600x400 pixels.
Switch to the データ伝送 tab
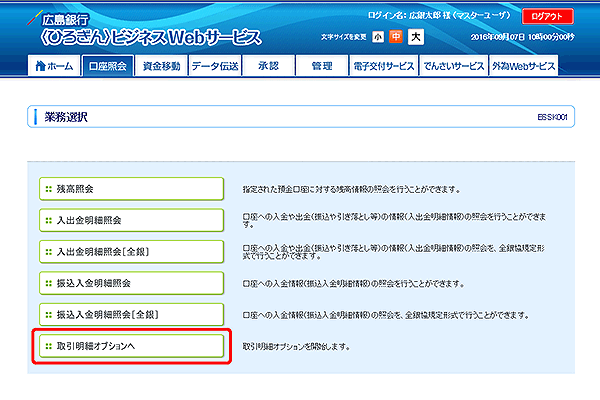point(215,66)
